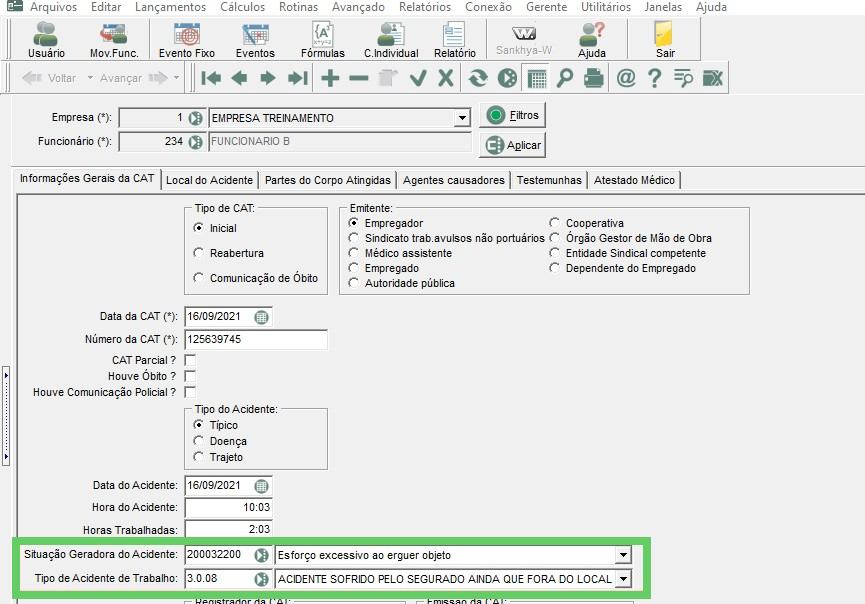Switch to grid view icon
The image size is (865, 604).
537,78
